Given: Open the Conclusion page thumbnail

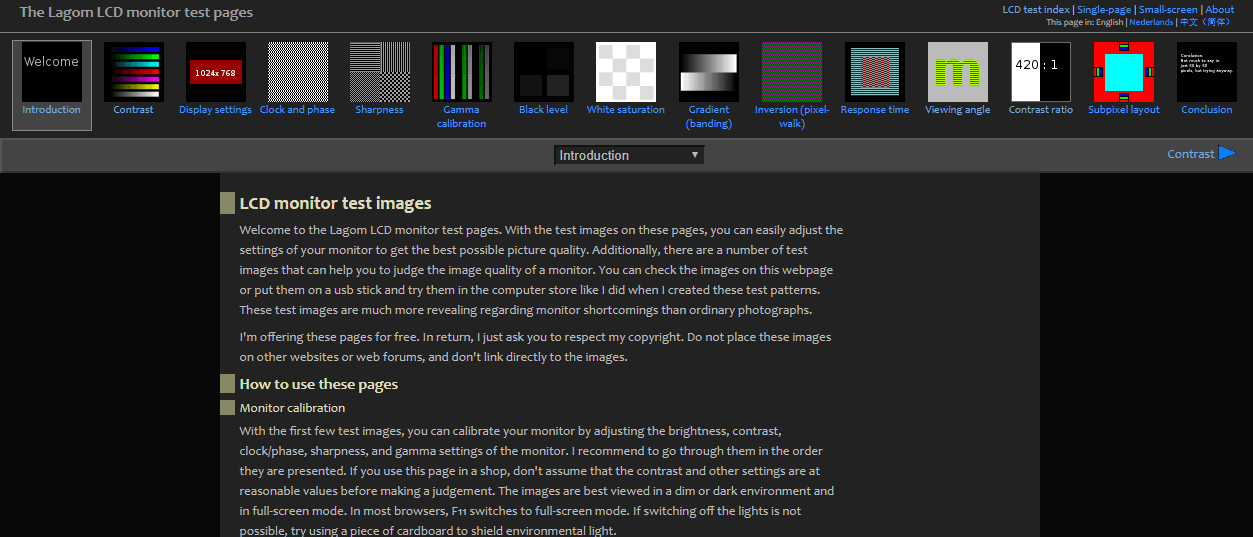Looking at the screenshot, I should point(1206,71).
